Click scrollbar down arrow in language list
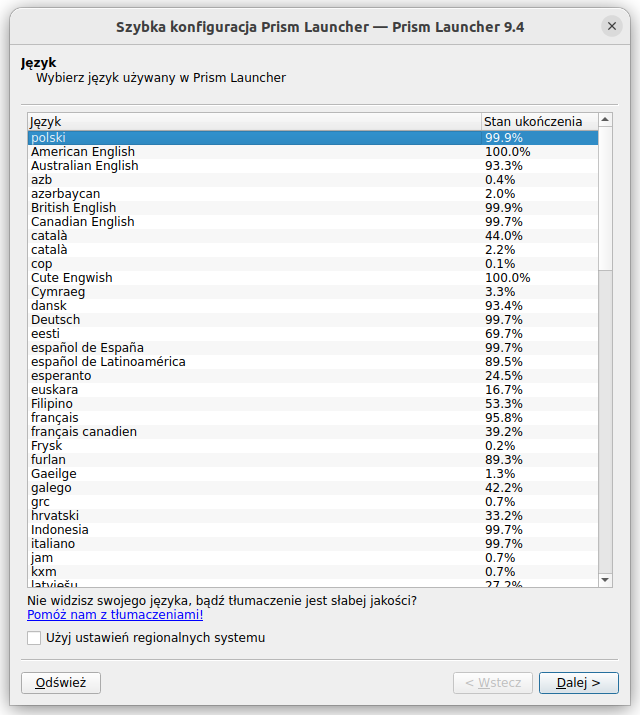The height and width of the screenshot is (715, 640). pos(605,579)
